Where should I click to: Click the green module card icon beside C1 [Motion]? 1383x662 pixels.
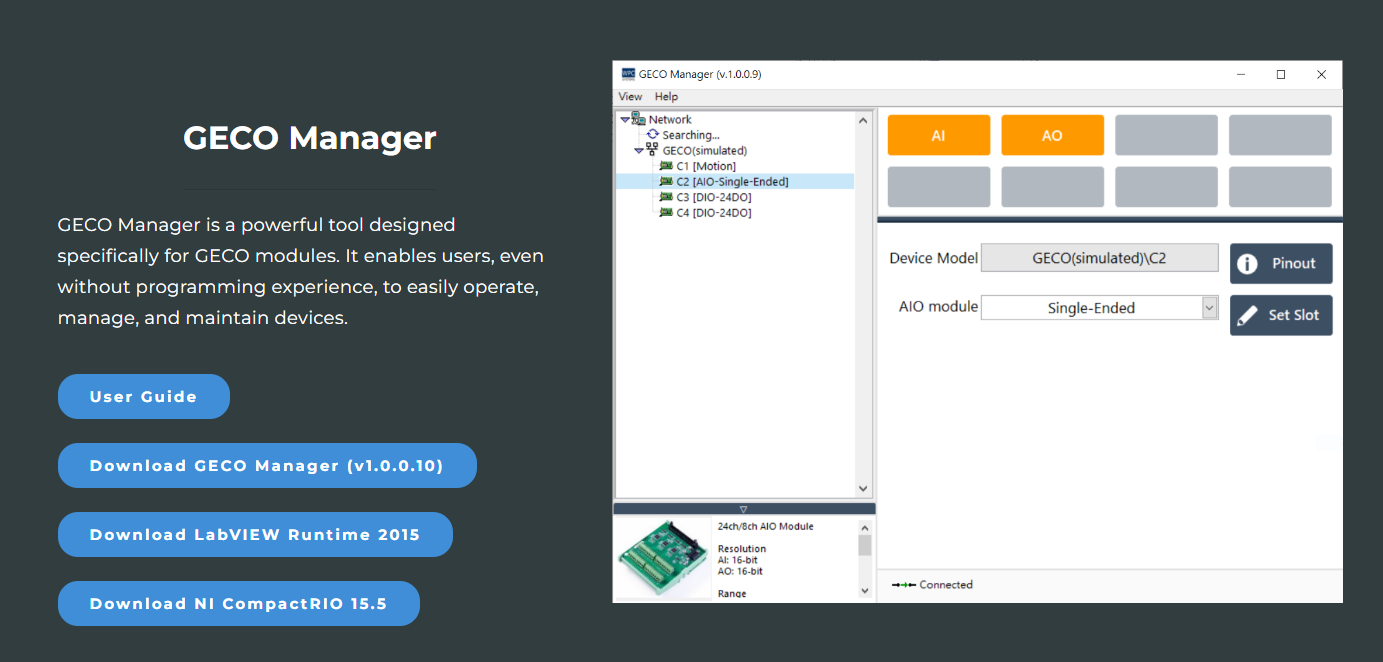click(x=666, y=166)
